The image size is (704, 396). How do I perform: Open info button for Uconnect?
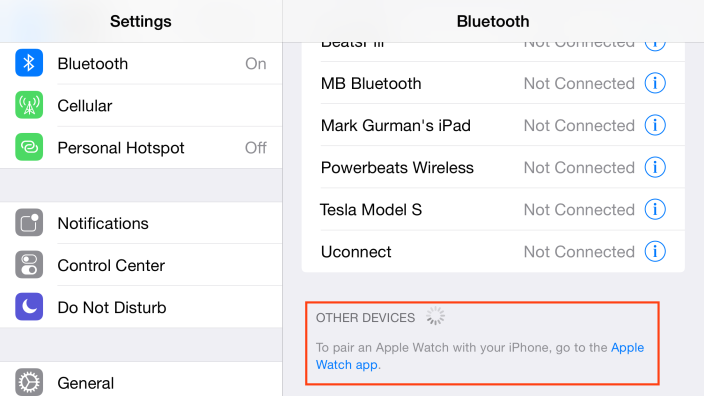[x=655, y=251]
